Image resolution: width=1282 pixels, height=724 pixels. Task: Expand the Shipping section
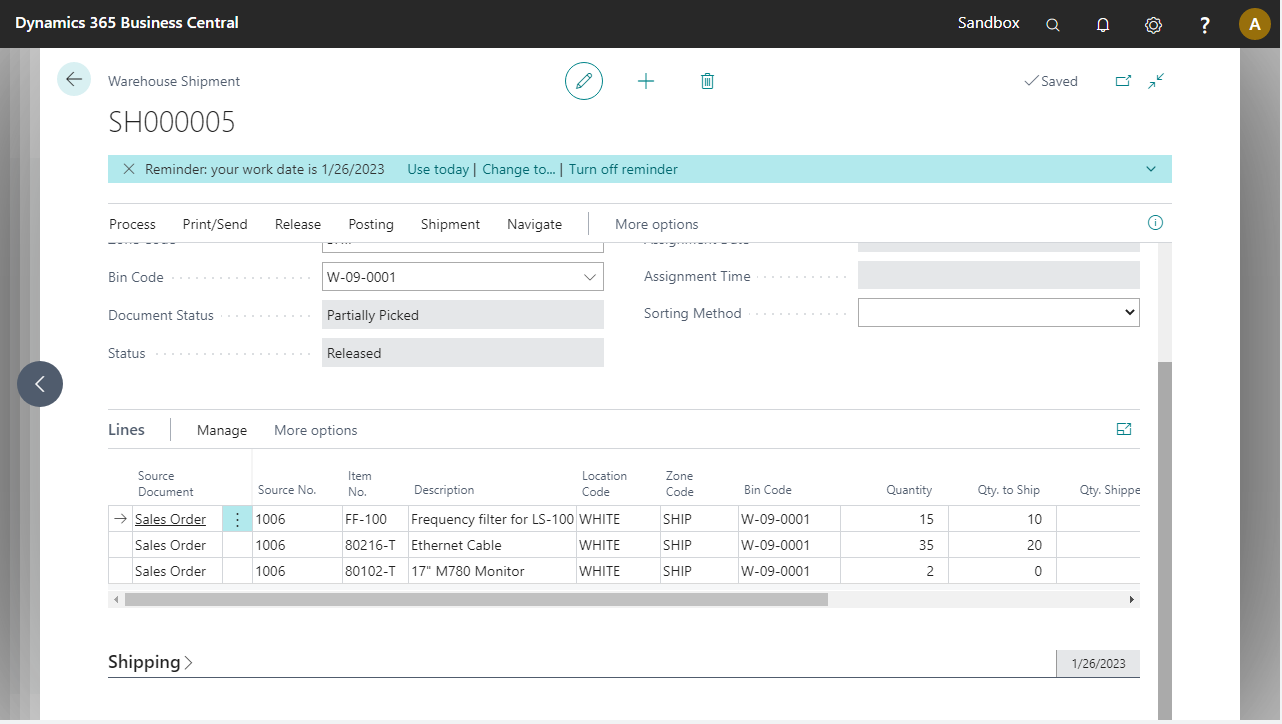150,662
